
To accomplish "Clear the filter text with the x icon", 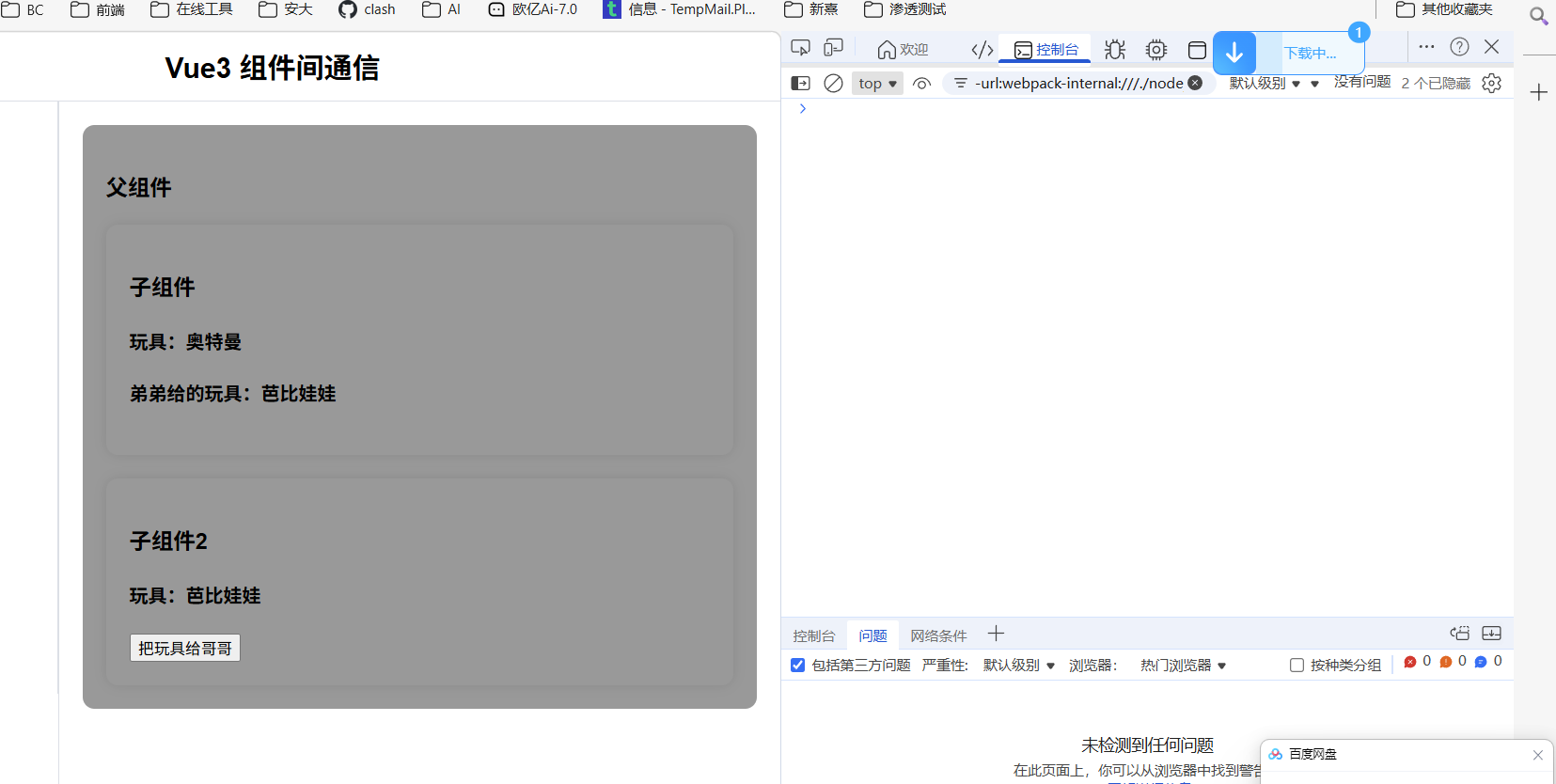I will [x=1195, y=83].
